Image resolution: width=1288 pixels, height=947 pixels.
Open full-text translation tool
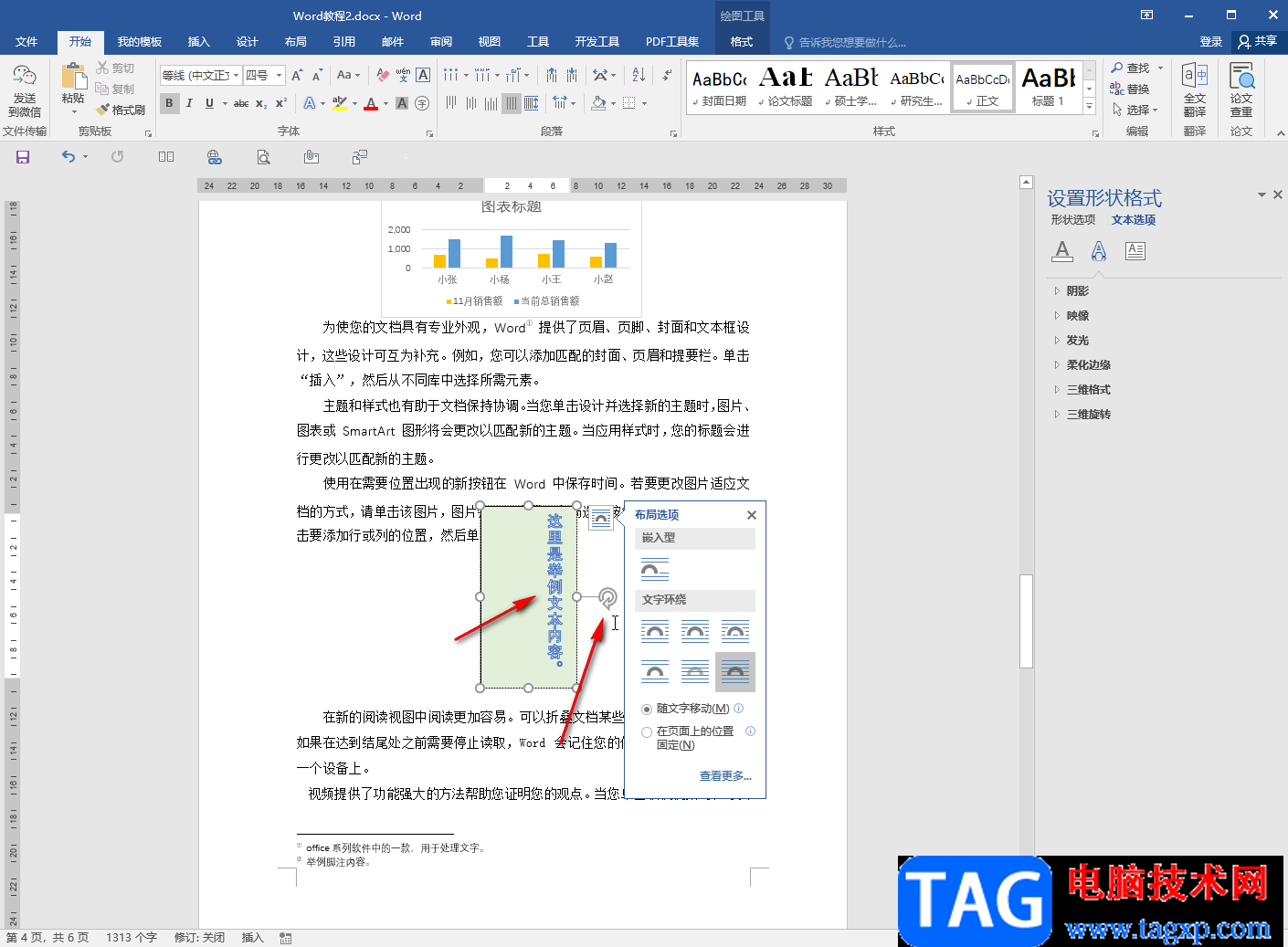(x=1195, y=89)
